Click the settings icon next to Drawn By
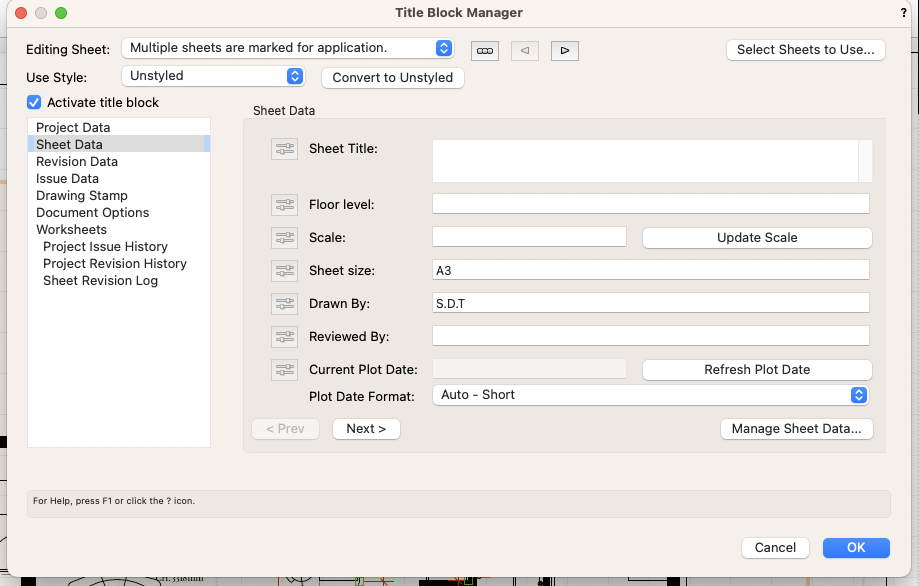 [x=285, y=303]
